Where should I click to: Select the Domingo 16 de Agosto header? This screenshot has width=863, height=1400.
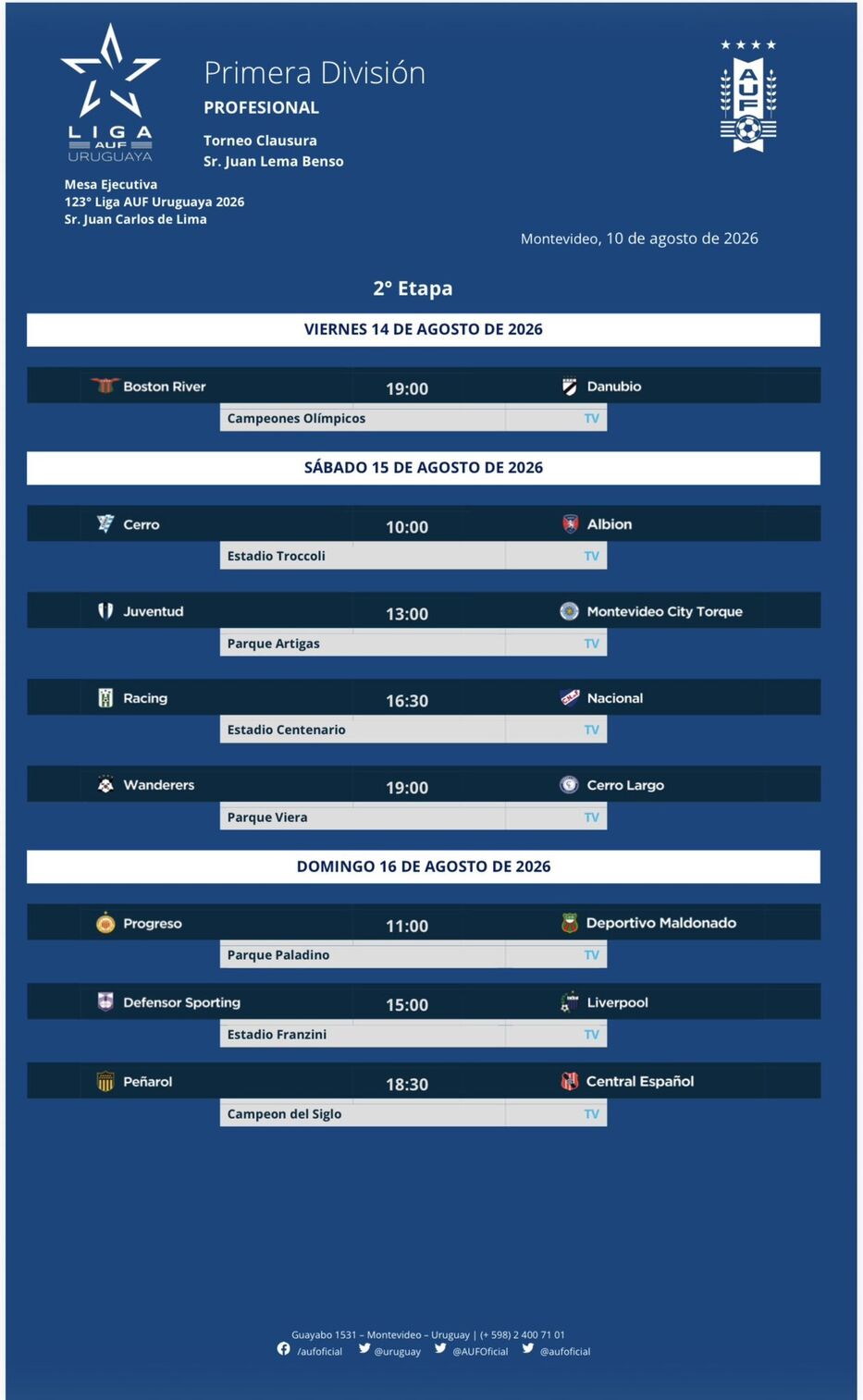point(424,866)
